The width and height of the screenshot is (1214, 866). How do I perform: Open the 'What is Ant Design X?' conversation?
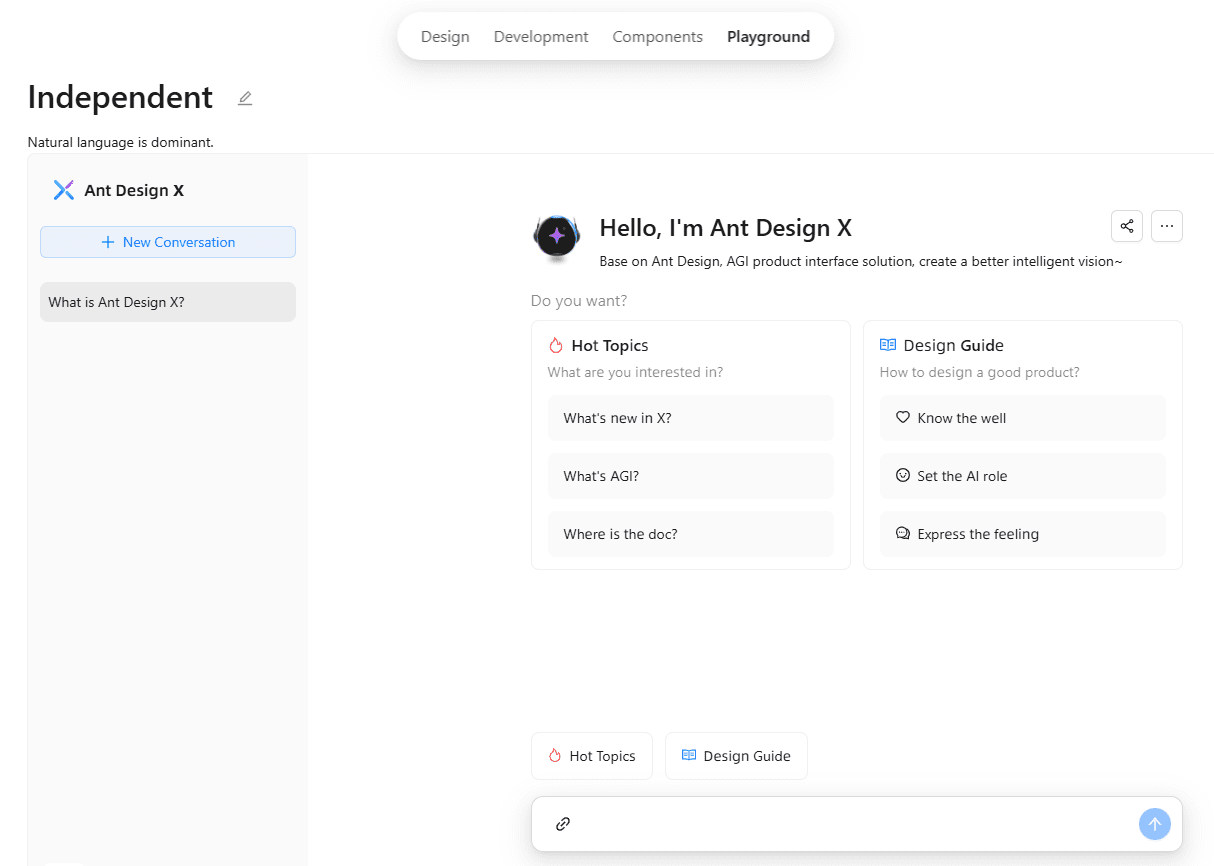pos(168,302)
